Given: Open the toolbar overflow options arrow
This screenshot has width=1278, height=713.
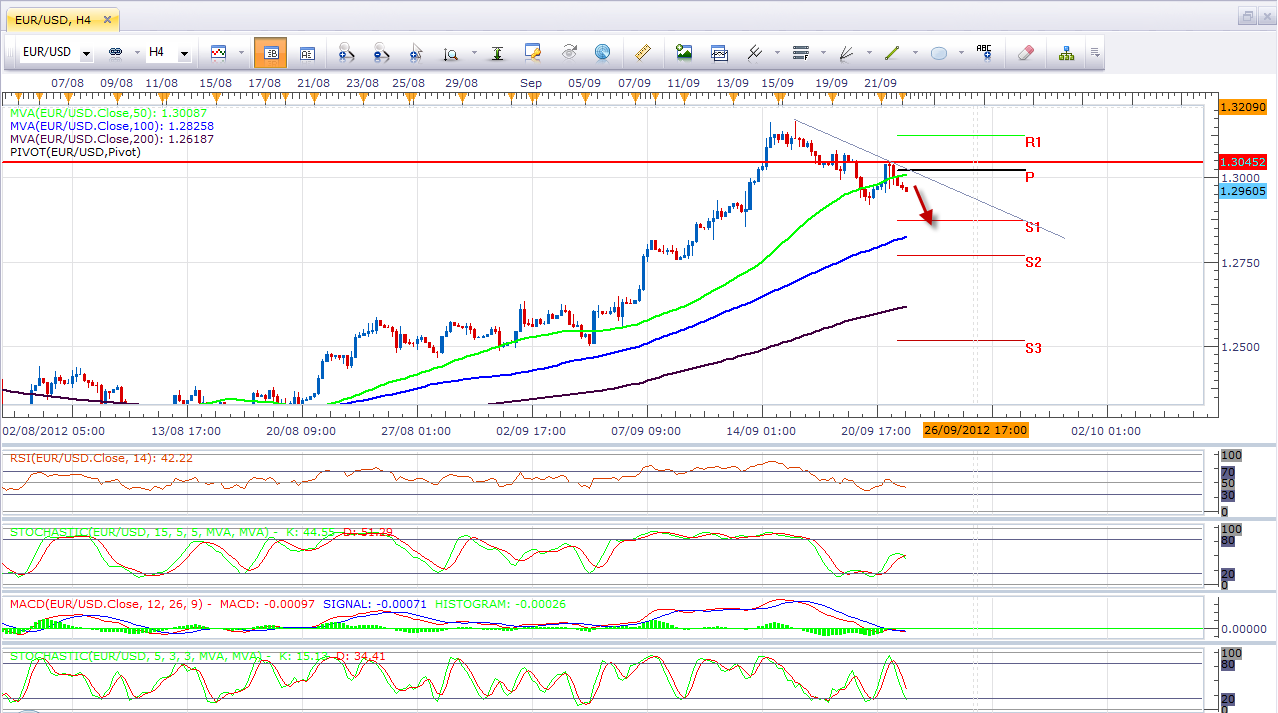Looking at the screenshot, I should click(1095, 52).
